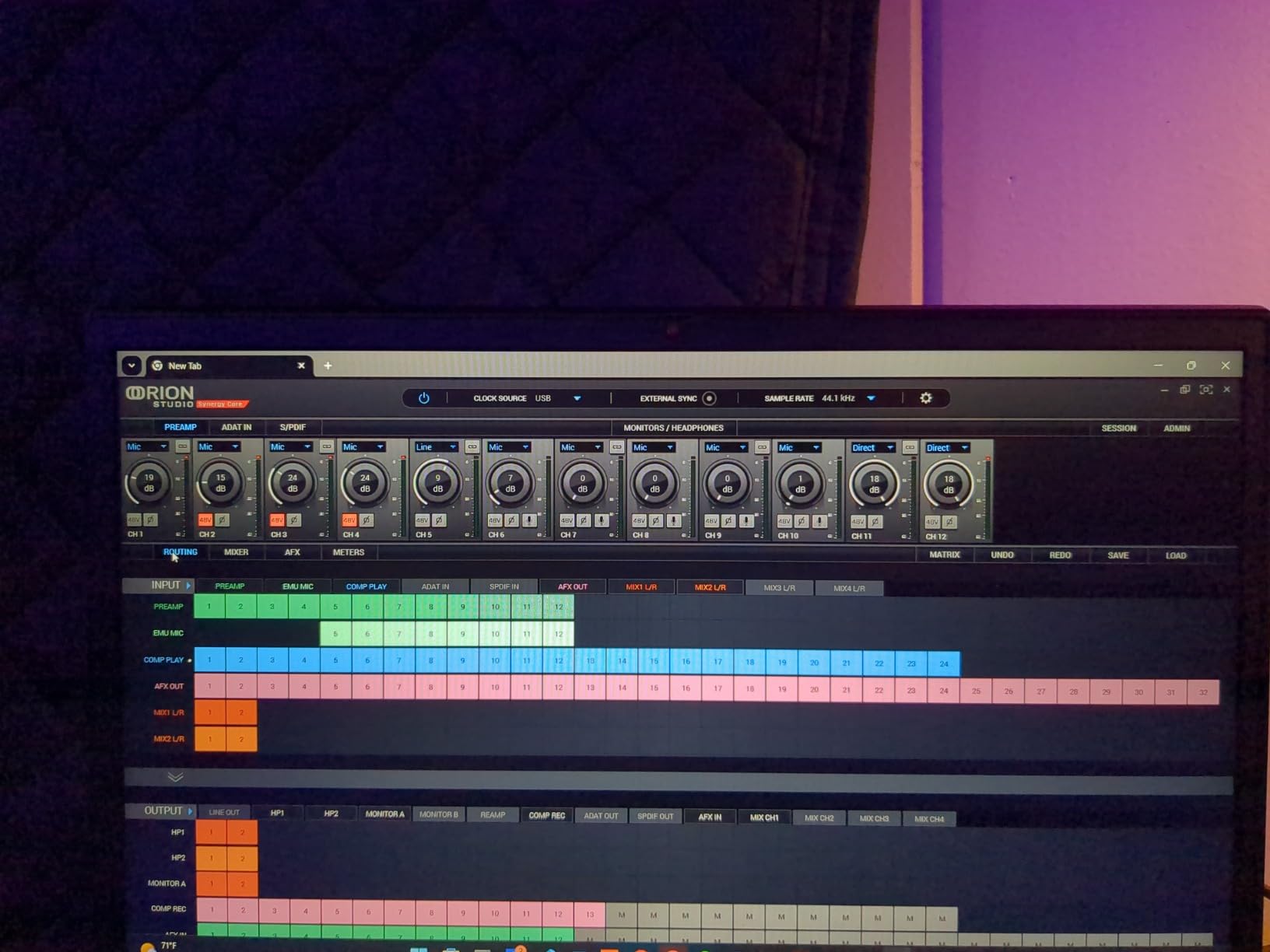Click the CH 6 gain knob at 7 dB
Screen dimensions: 1270x952
pos(510,484)
